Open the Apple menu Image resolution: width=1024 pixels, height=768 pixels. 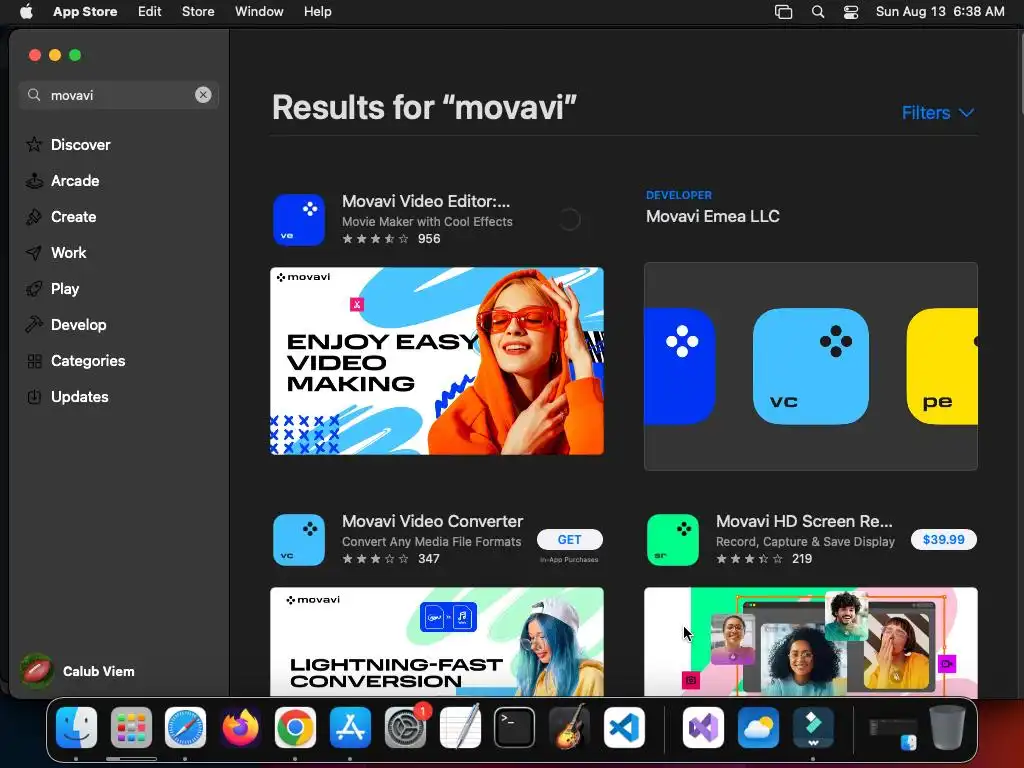[x=26, y=11]
